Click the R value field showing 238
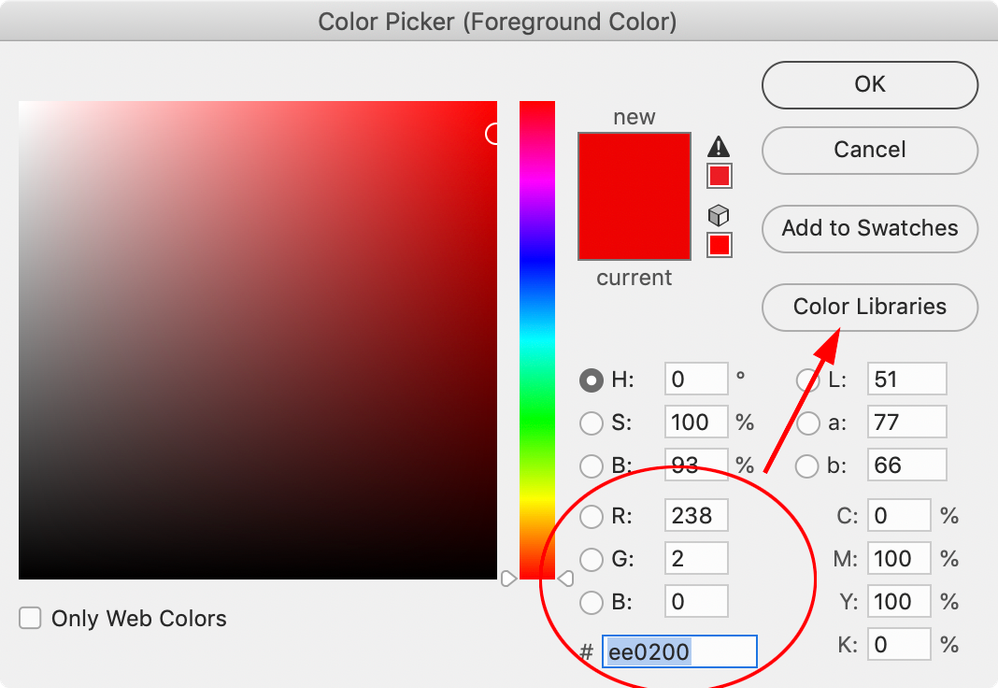This screenshot has width=998, height=688. coord(695,516)
